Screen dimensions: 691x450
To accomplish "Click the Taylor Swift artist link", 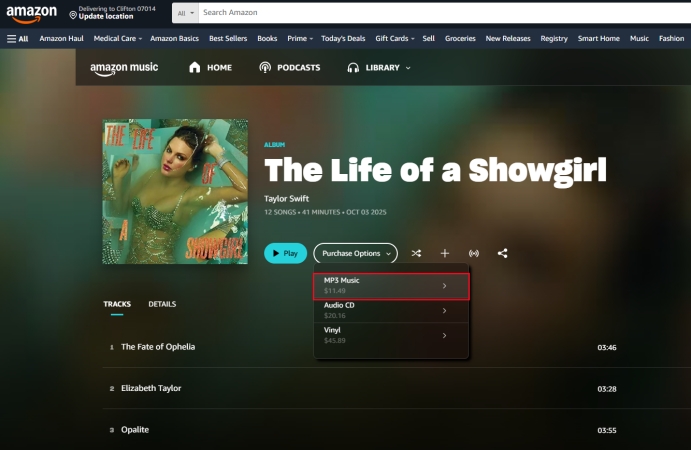I will click(x=286, y=199).
